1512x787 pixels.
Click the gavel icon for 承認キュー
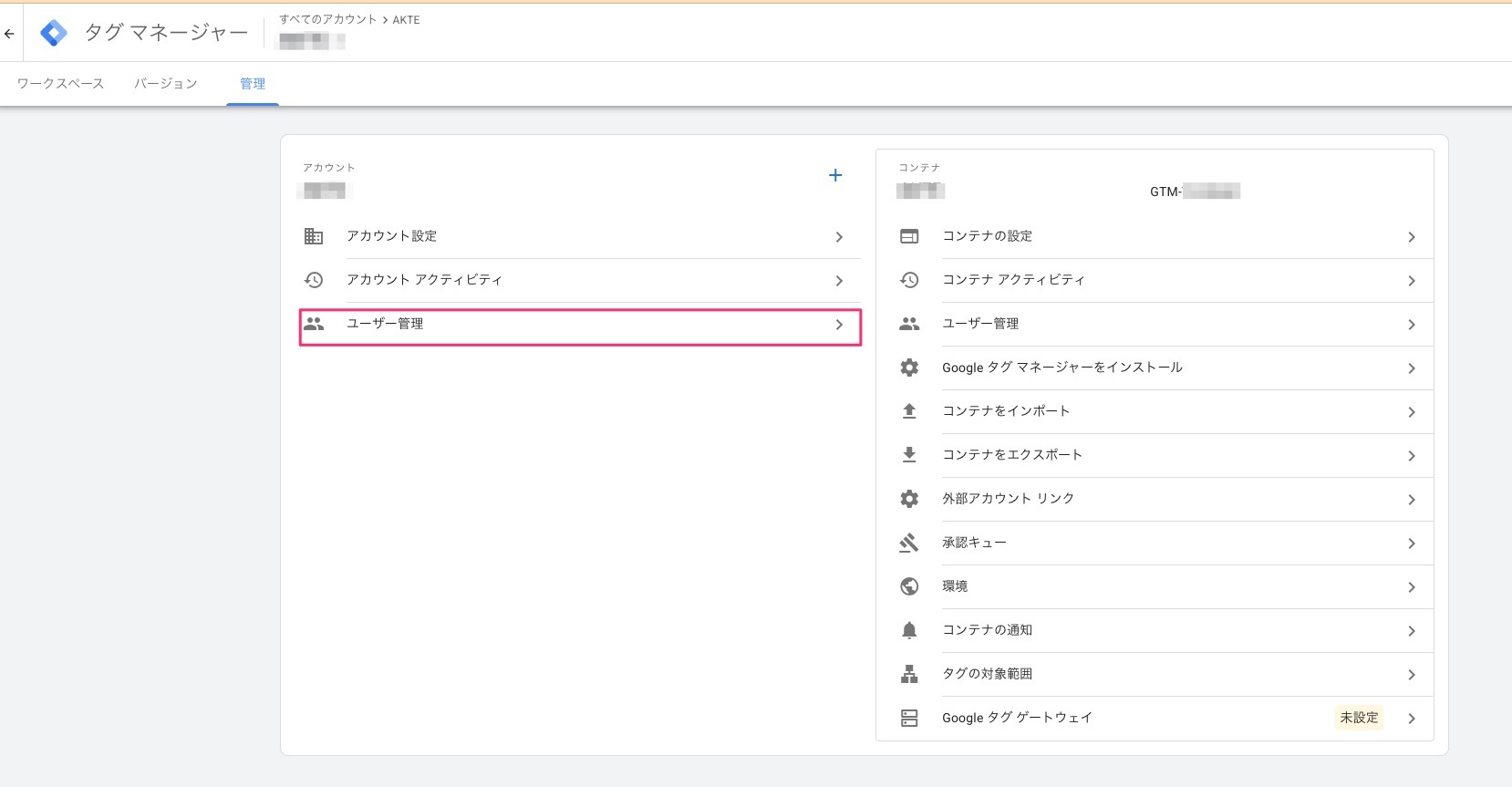point(909,543)
